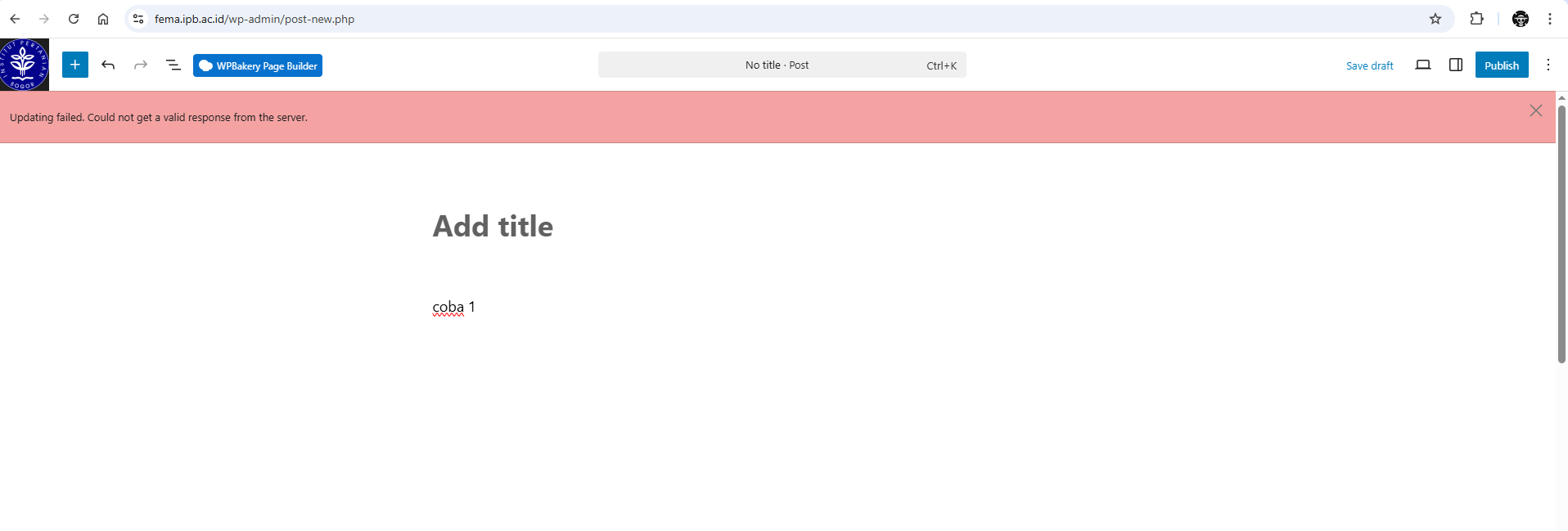The image size is (1568, 531).
Task: Go back in browser history
Action: 15,19
